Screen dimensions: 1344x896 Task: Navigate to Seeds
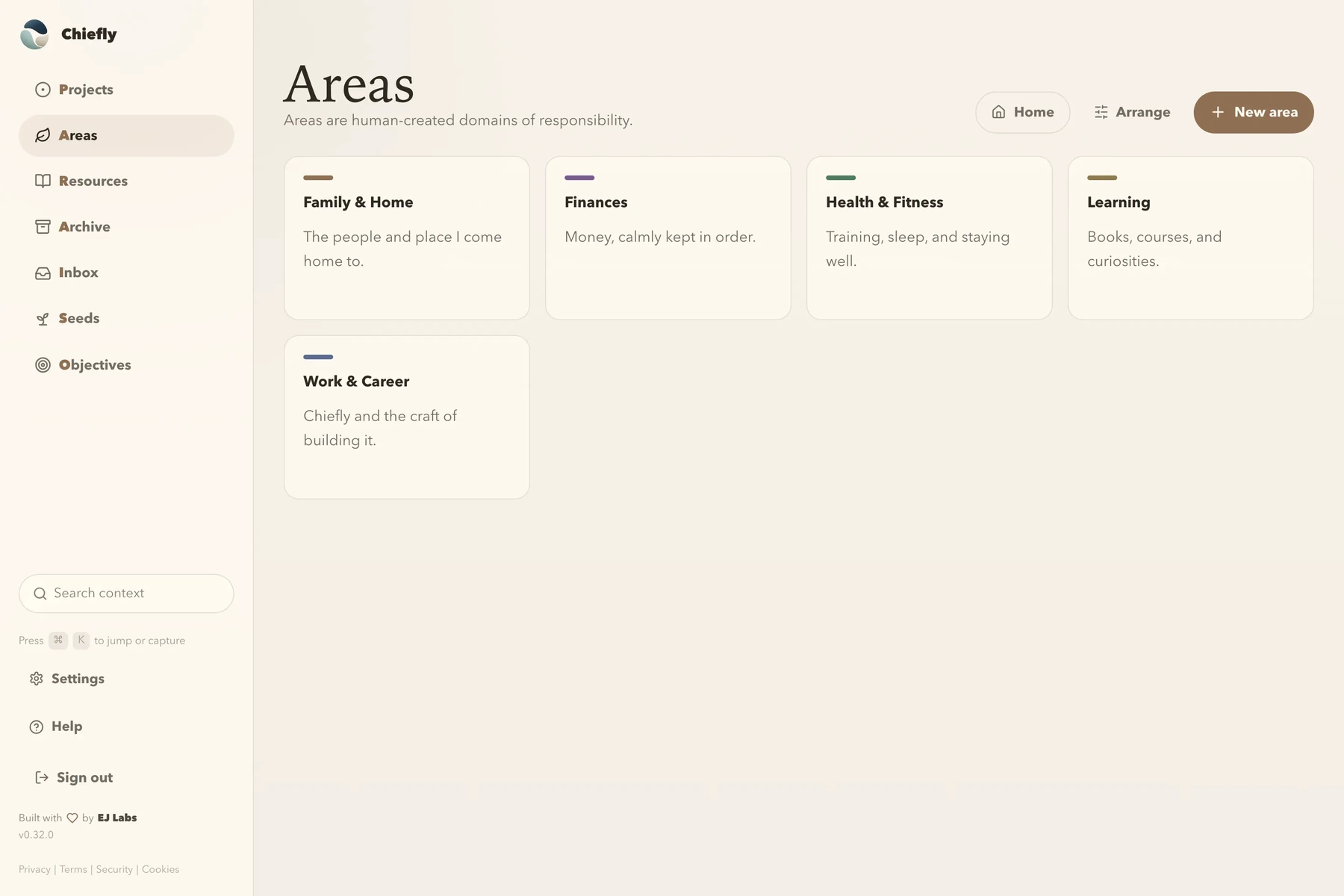tap(126, 319)
